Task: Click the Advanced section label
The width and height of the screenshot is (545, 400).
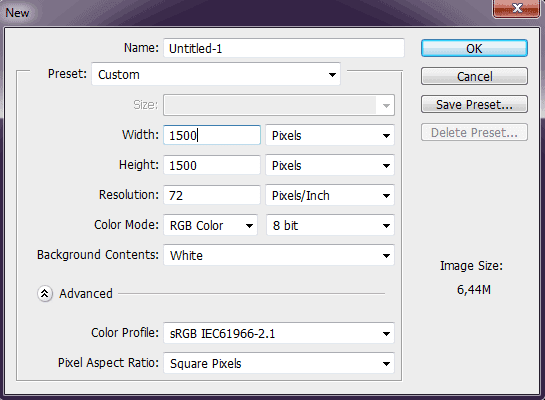Action: pos(86,294)
